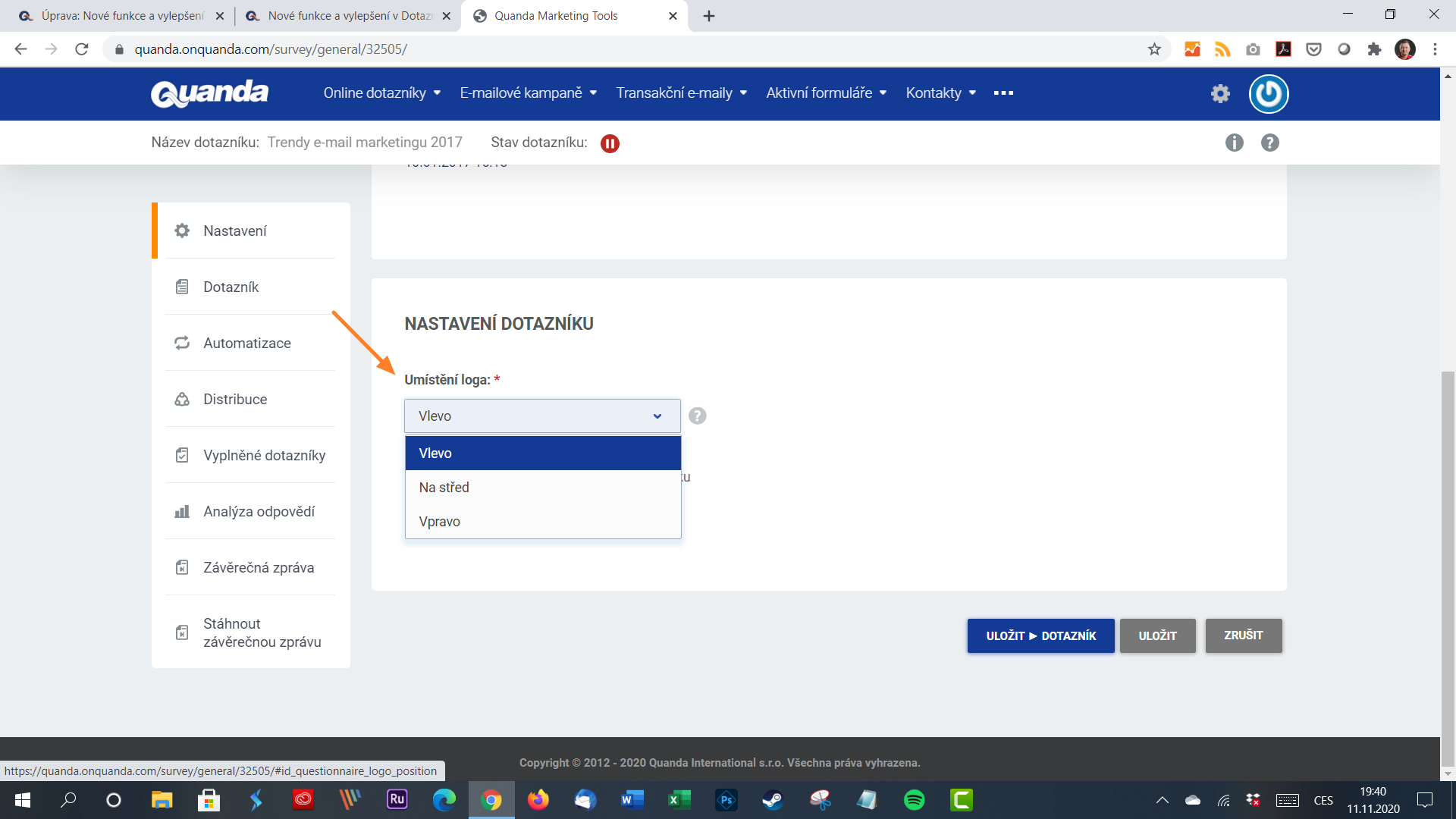Click the ULOŽIT button
The width and height of the screenshot is (1456, 819).
click(x=1157, y=635)
